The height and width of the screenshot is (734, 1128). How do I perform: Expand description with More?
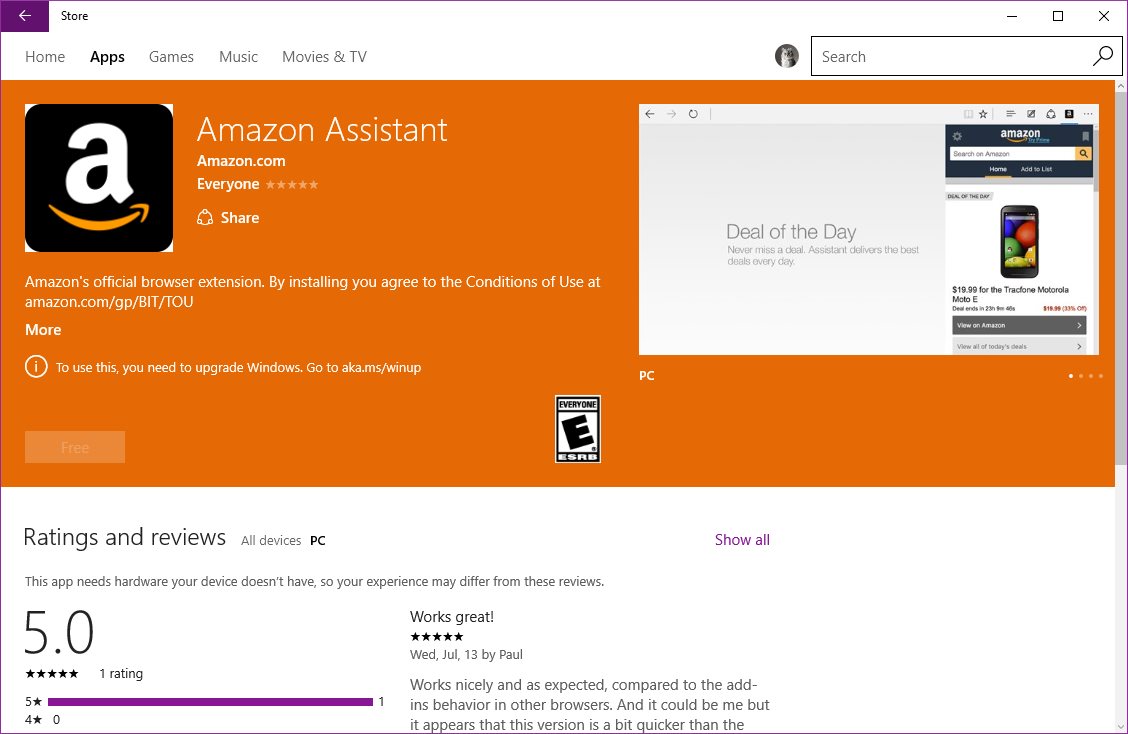click(43, 330)
